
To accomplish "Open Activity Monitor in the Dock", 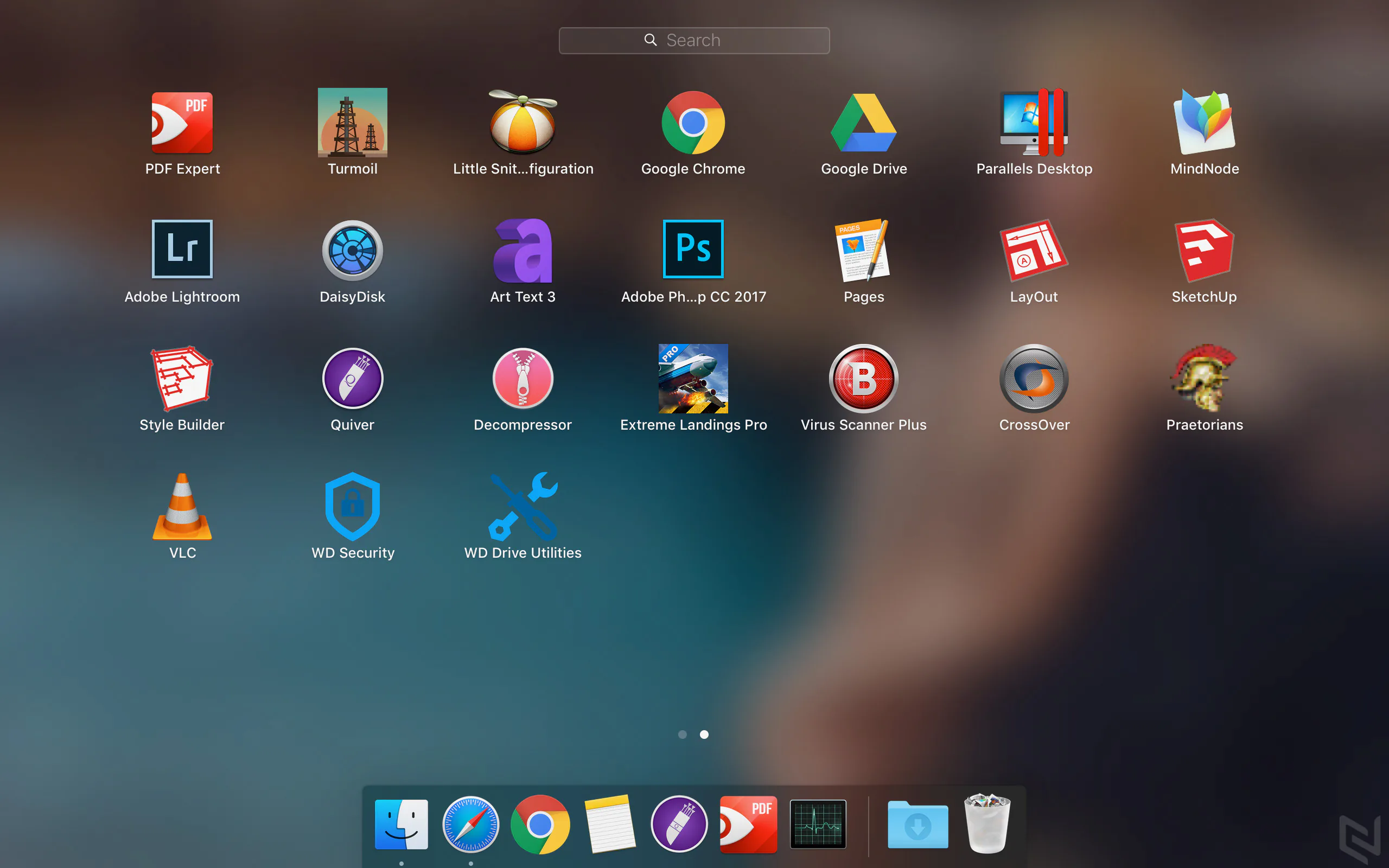I will click(x=818, y=824).
